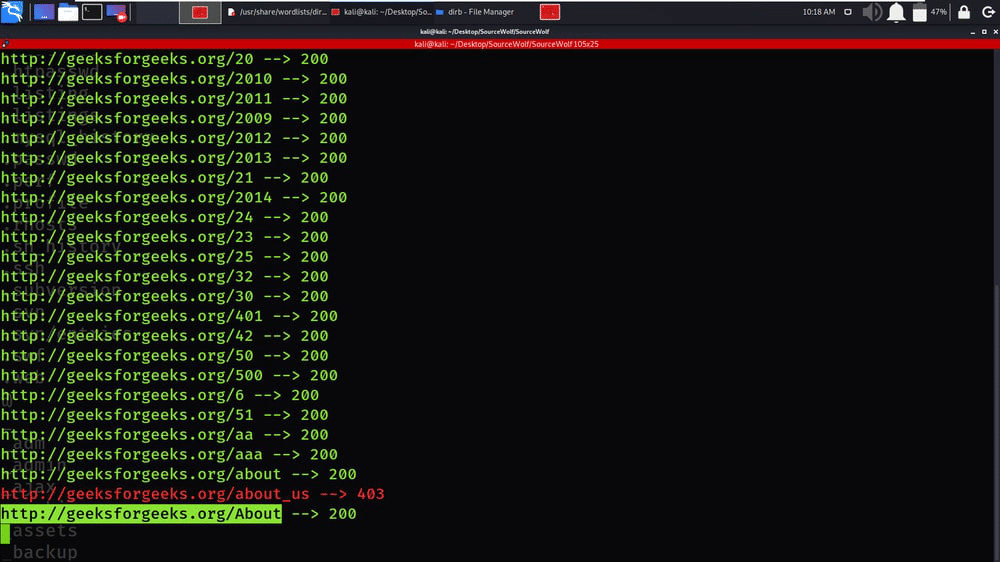This screenshot has height=562, width=1000.
Task: Click the line http://geeksforgeeks.org/20 --> 200
Action: coord(165,59)
